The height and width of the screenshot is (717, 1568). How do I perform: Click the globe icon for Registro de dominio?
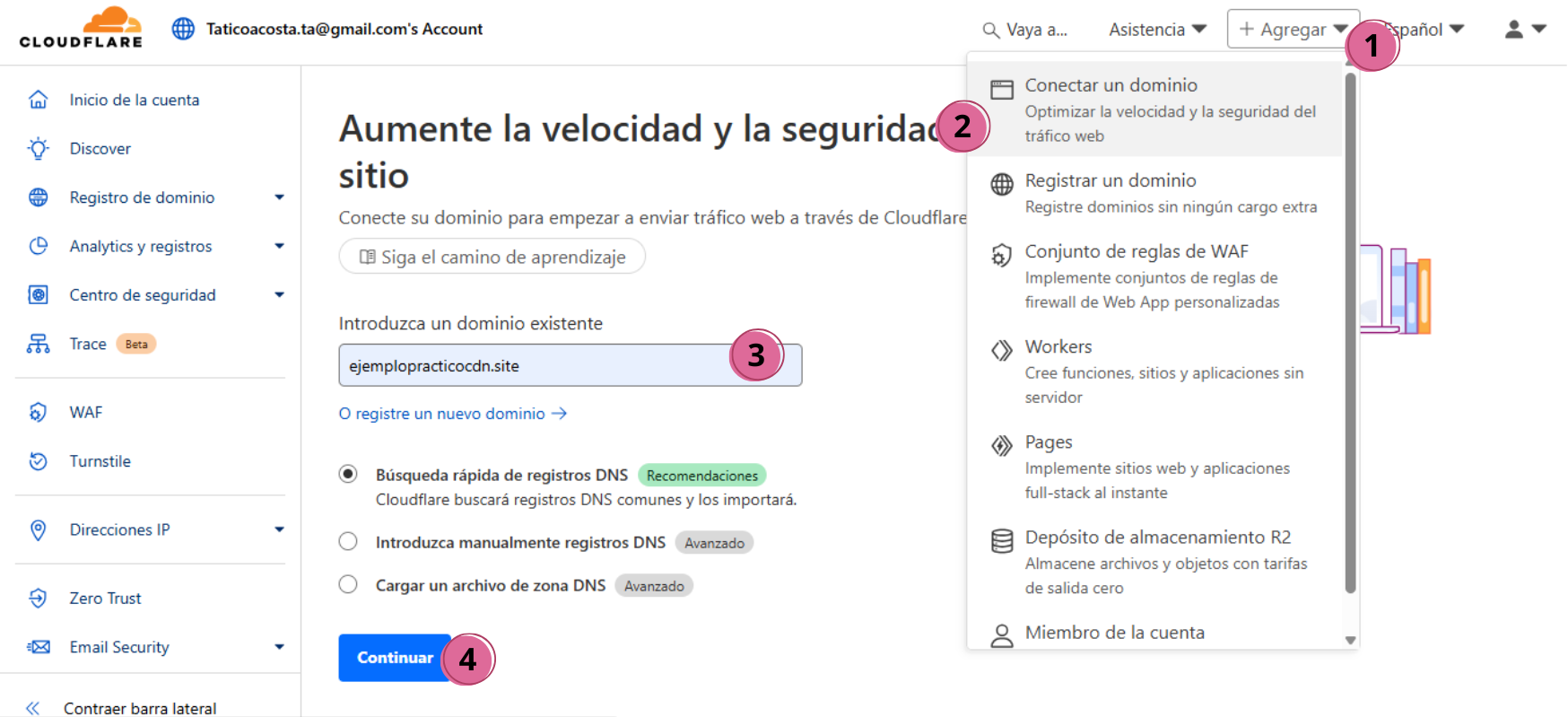tap(38, 197)
